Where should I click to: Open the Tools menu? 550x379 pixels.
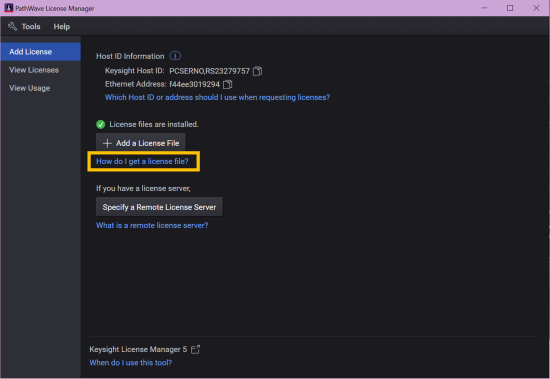(x=31, y=27)
